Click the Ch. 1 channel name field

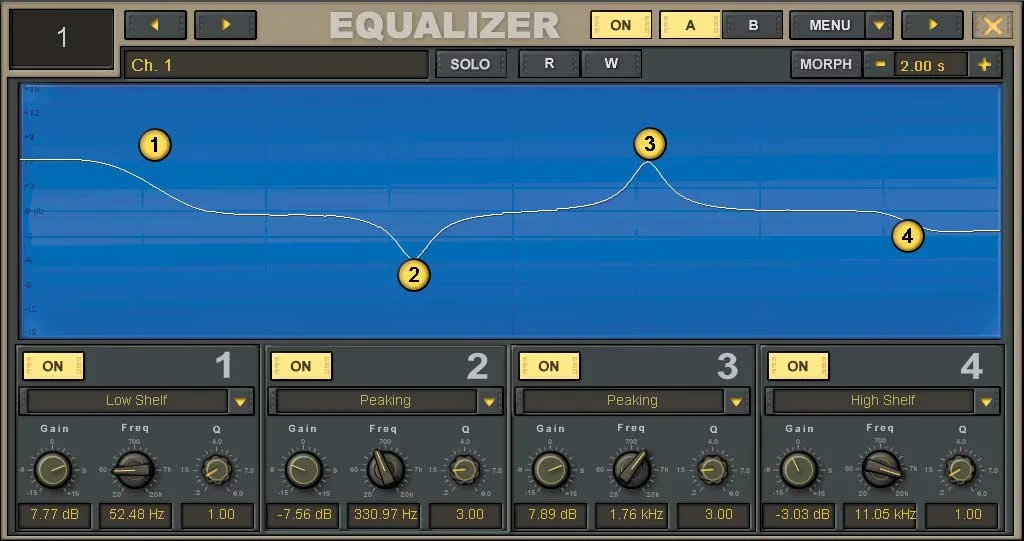(276, 65)
